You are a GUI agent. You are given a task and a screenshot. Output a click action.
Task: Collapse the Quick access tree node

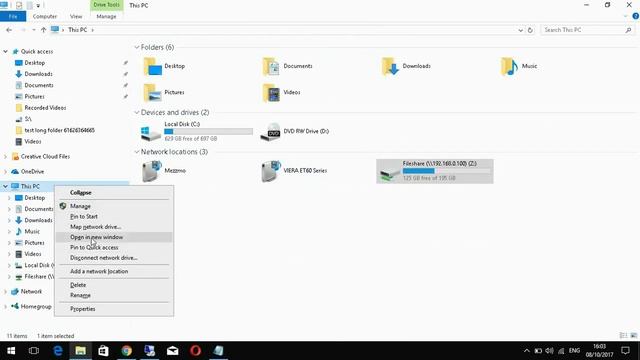[x=5, y=51]
